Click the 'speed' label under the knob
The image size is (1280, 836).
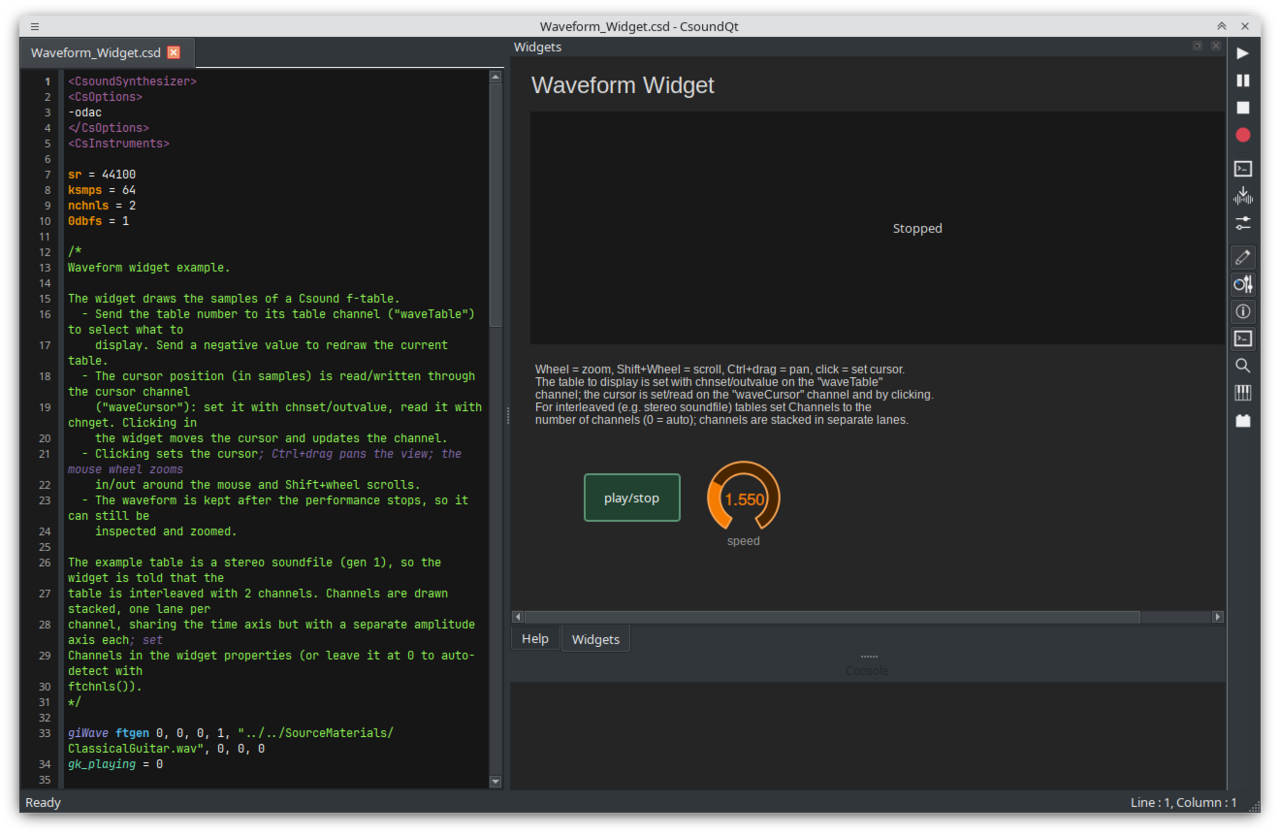(x=743, y=541)
